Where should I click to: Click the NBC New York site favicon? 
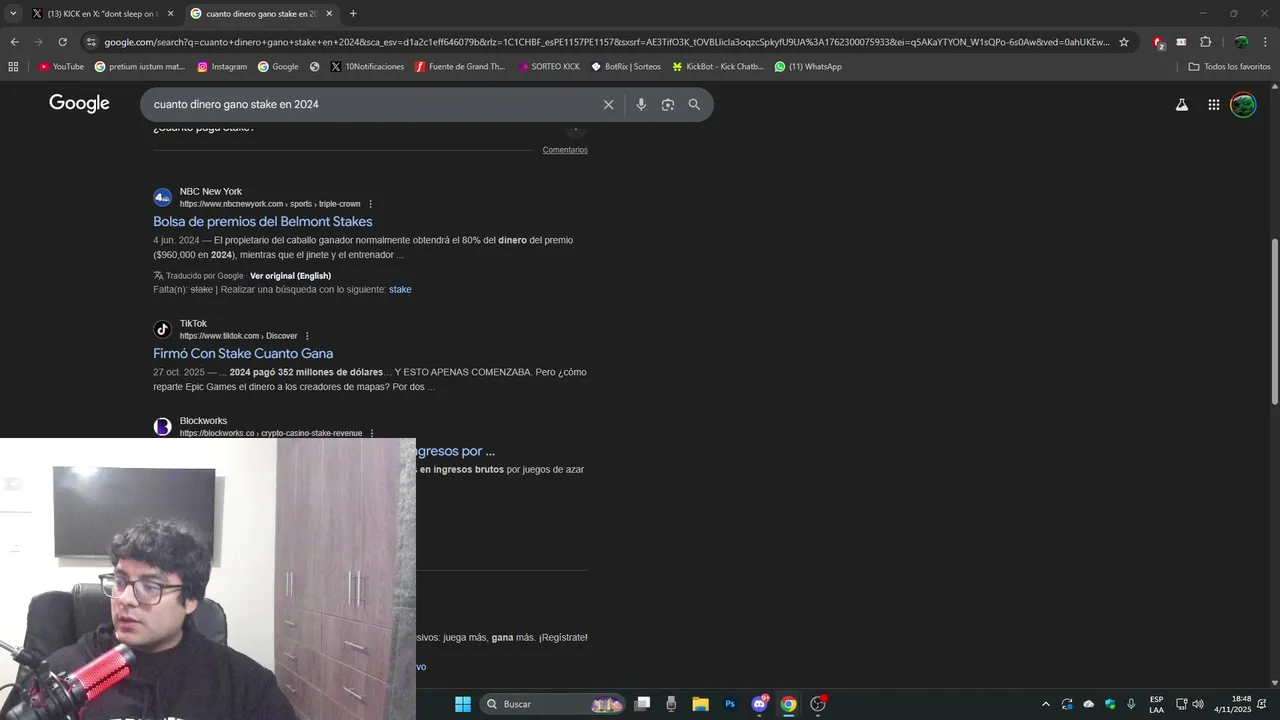pyautogui.click(x=162, y=197)
